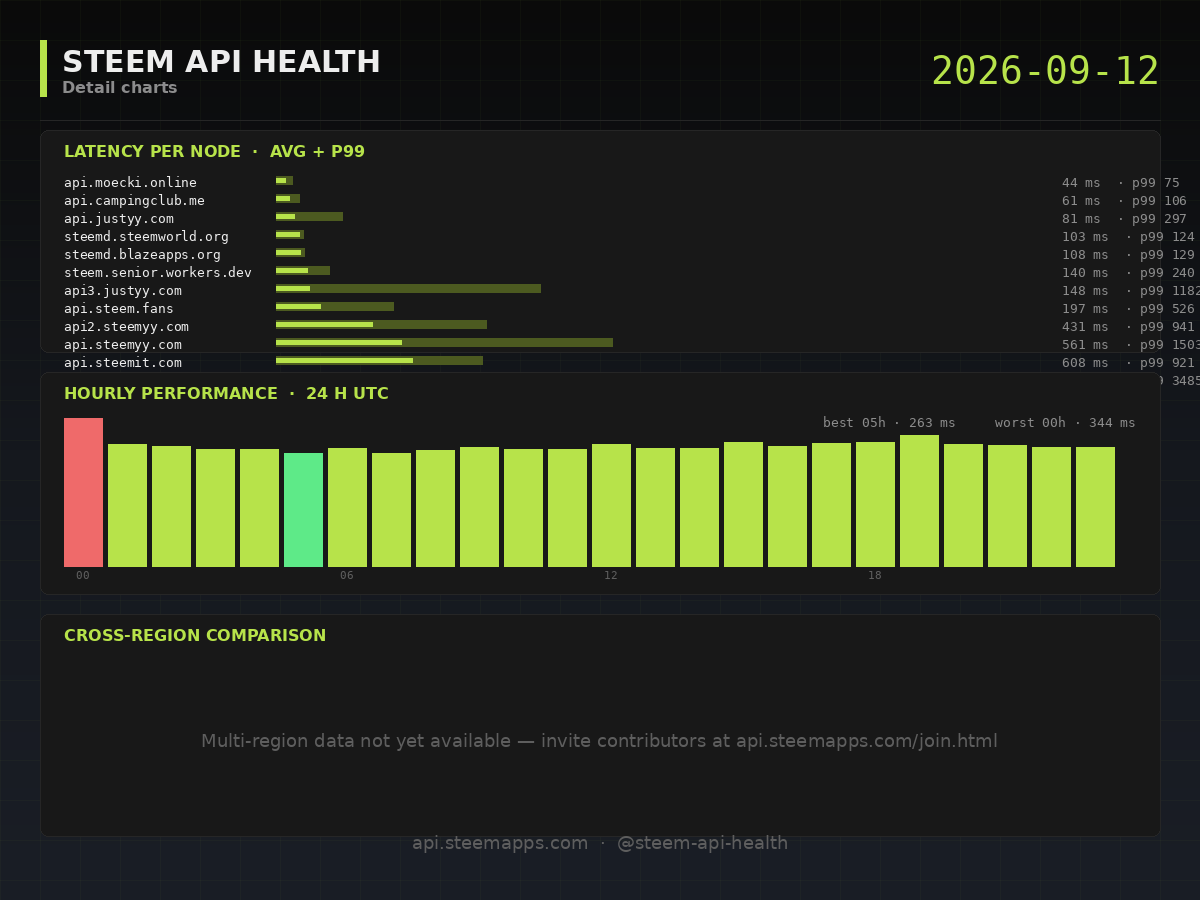Click the @steem-api-health footer handle
This screenshot has height=900, width=1200.
702,843
